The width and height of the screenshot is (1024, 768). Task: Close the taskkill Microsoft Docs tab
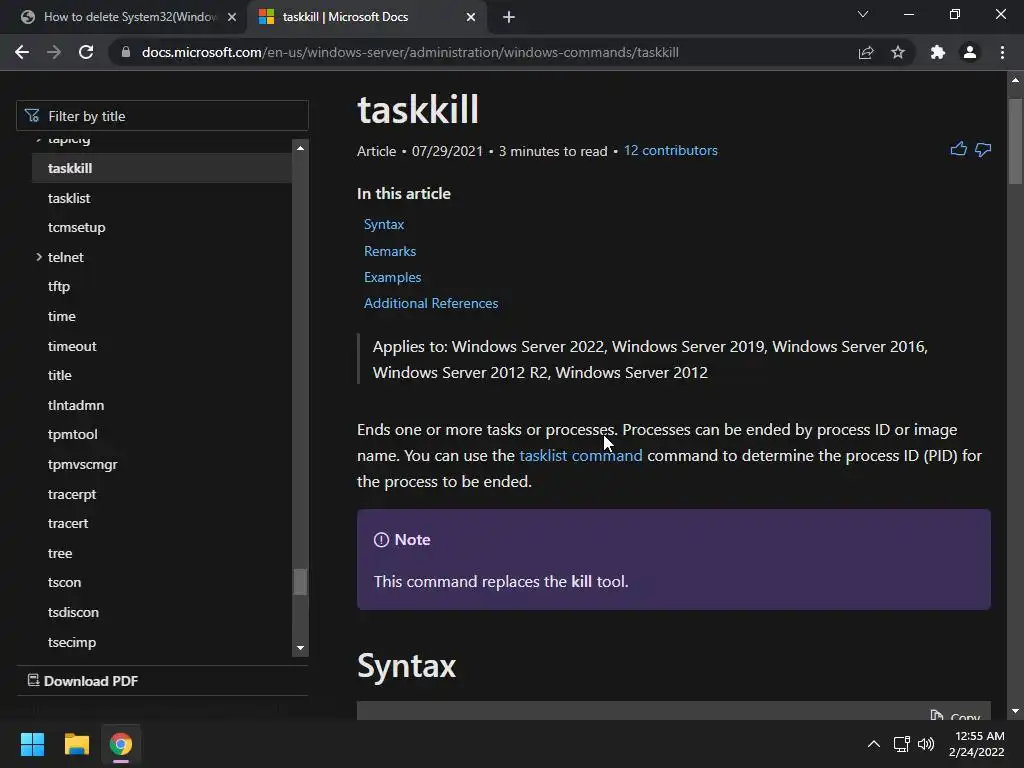pos(471,17)
